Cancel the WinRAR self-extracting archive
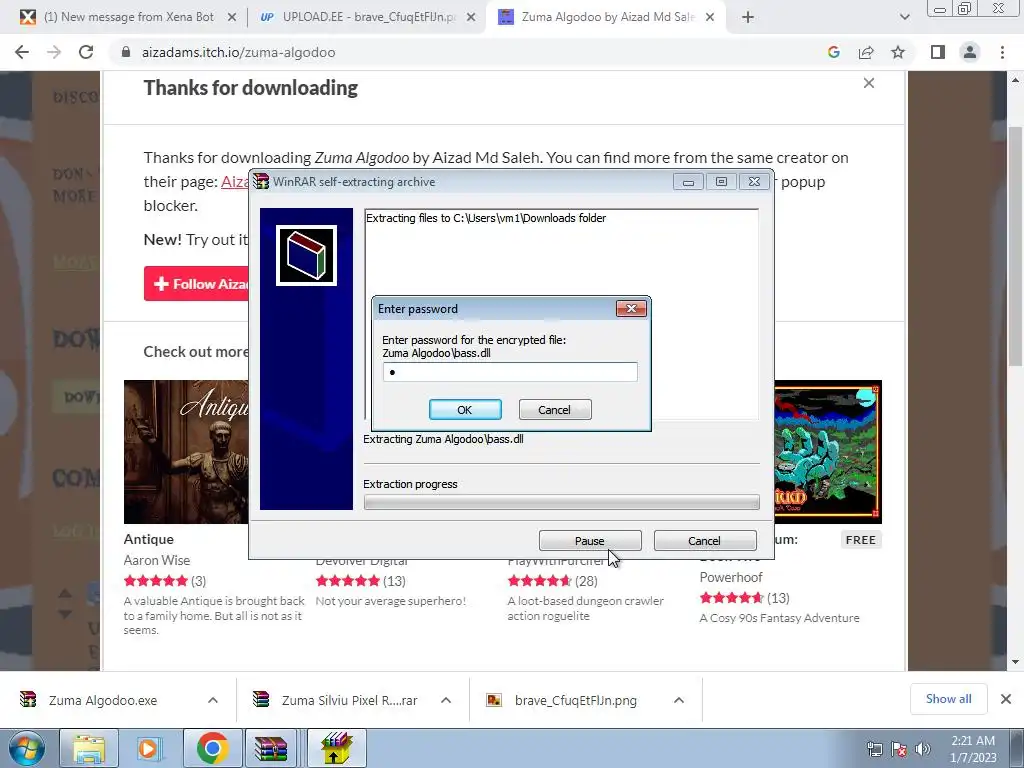Screen dimensions: 1024x768 pyautogui.click(x=705, y=541)
